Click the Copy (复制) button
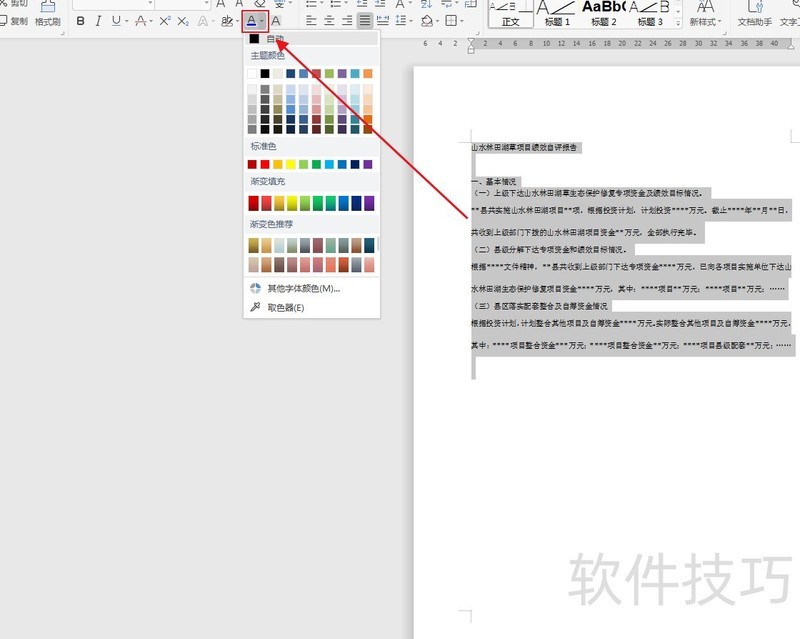Viewport: 800px width, 639px height. tap(14, 21)
